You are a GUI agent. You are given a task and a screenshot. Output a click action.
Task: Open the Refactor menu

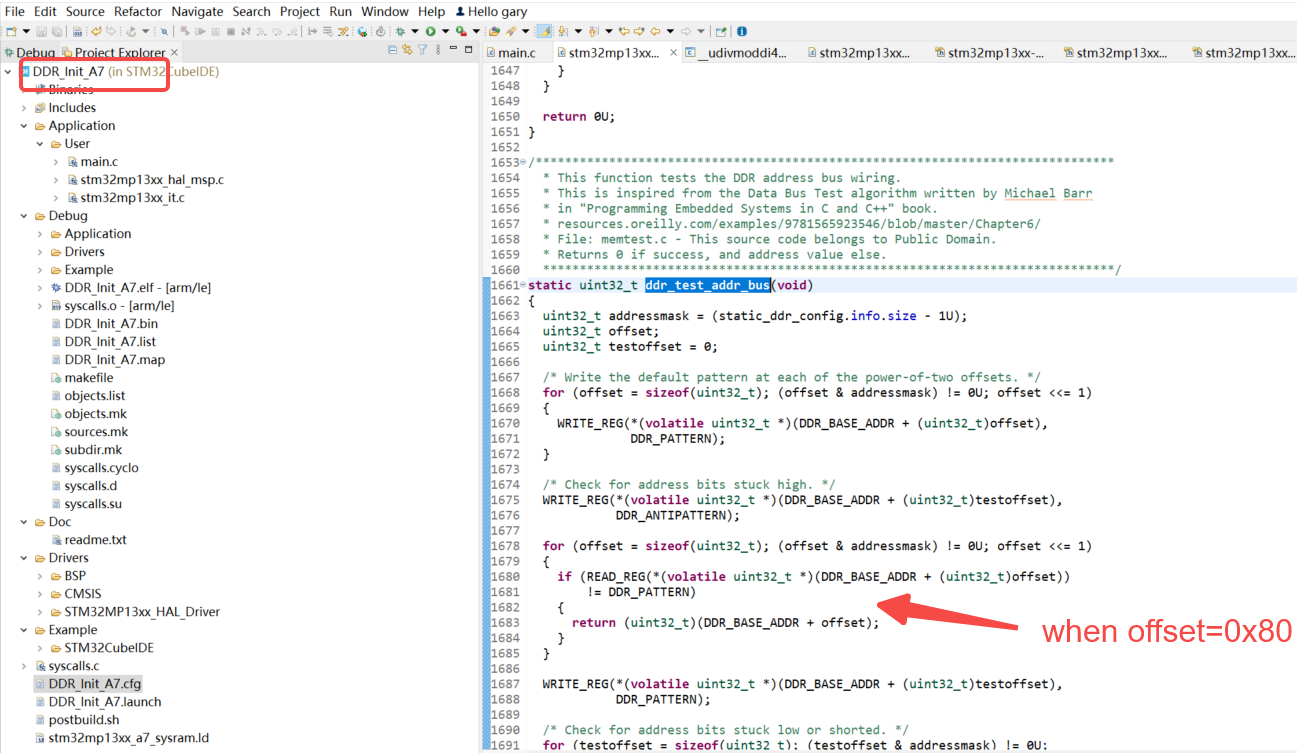pos(138,11)
